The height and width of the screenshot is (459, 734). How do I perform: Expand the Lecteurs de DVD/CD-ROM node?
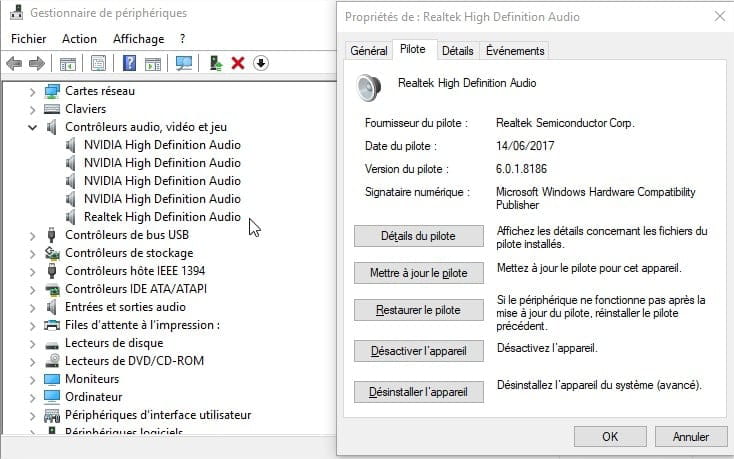[x=32, y=361]
